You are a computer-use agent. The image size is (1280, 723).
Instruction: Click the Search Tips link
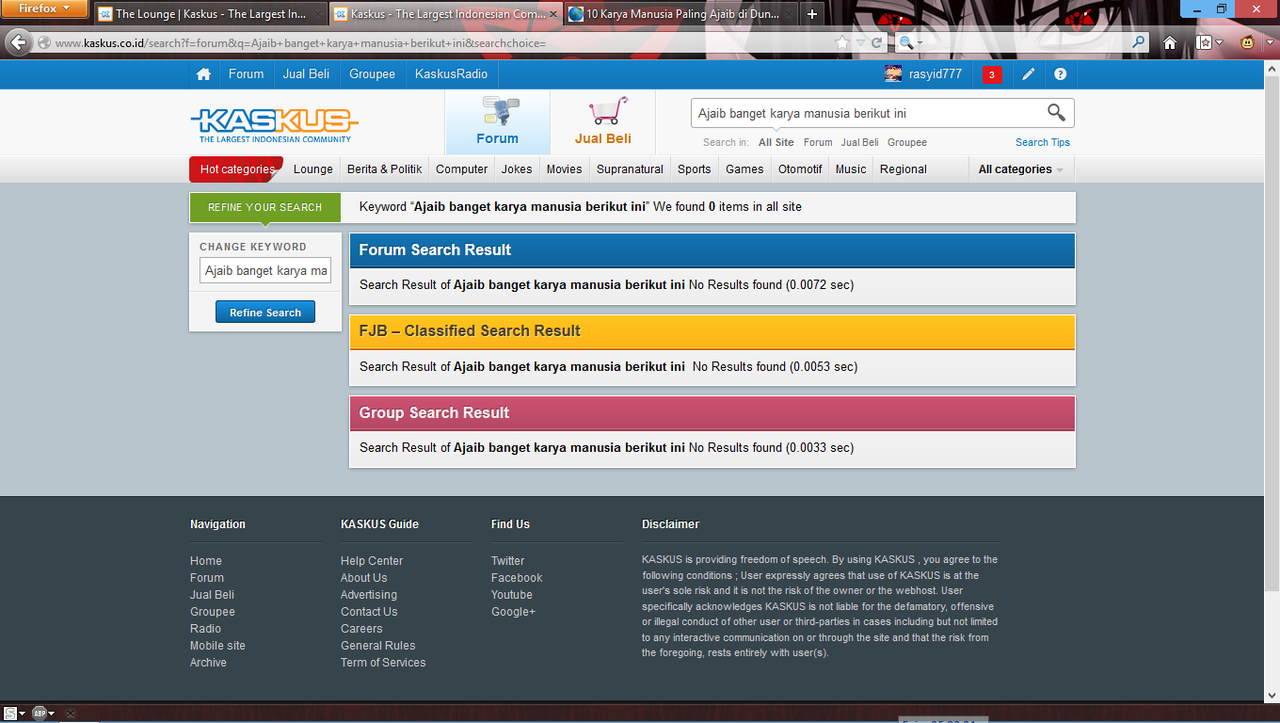tap(1043, 142)
